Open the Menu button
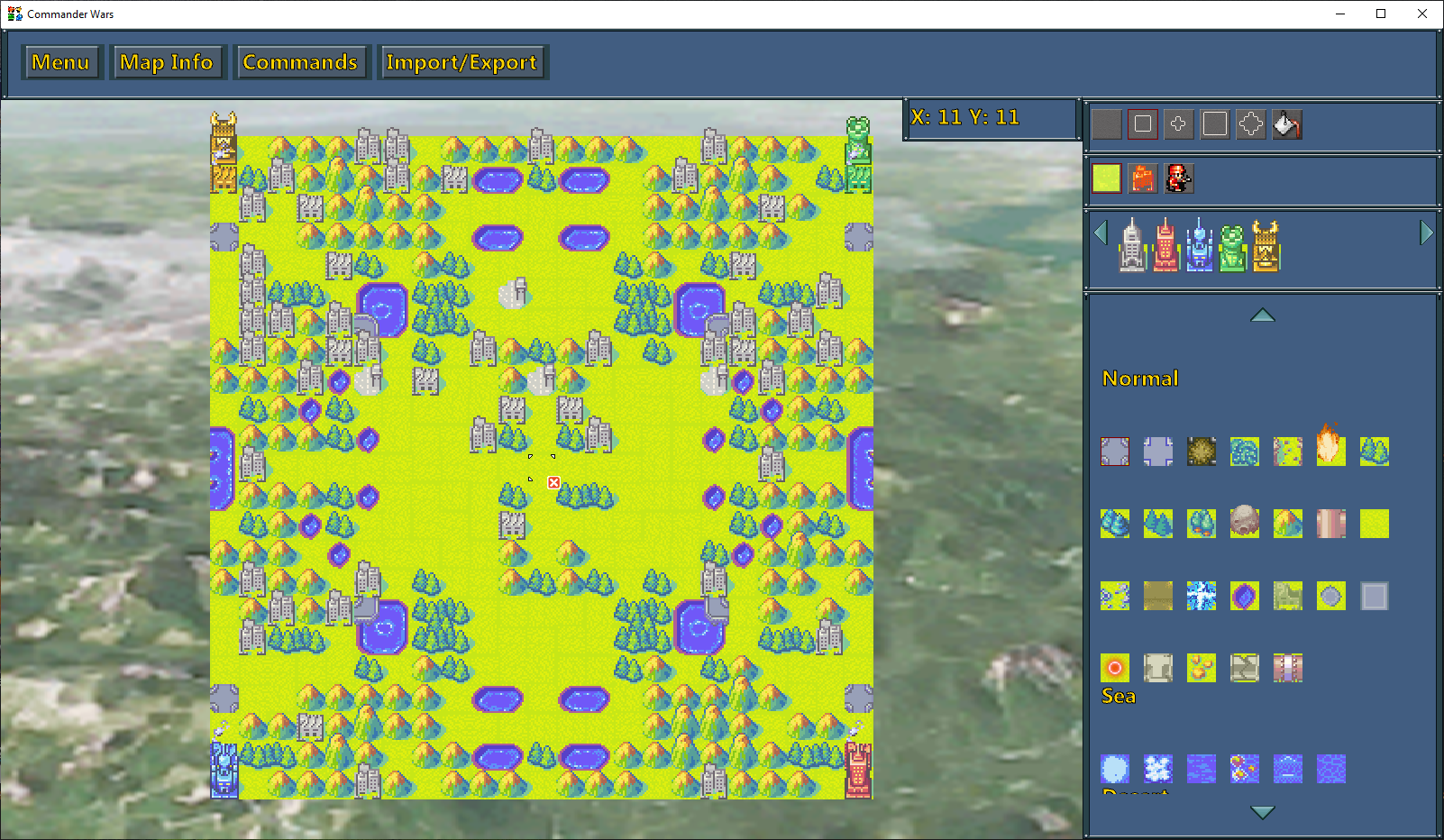This screenshot has width=1444, height=840. tap(61, 62)
